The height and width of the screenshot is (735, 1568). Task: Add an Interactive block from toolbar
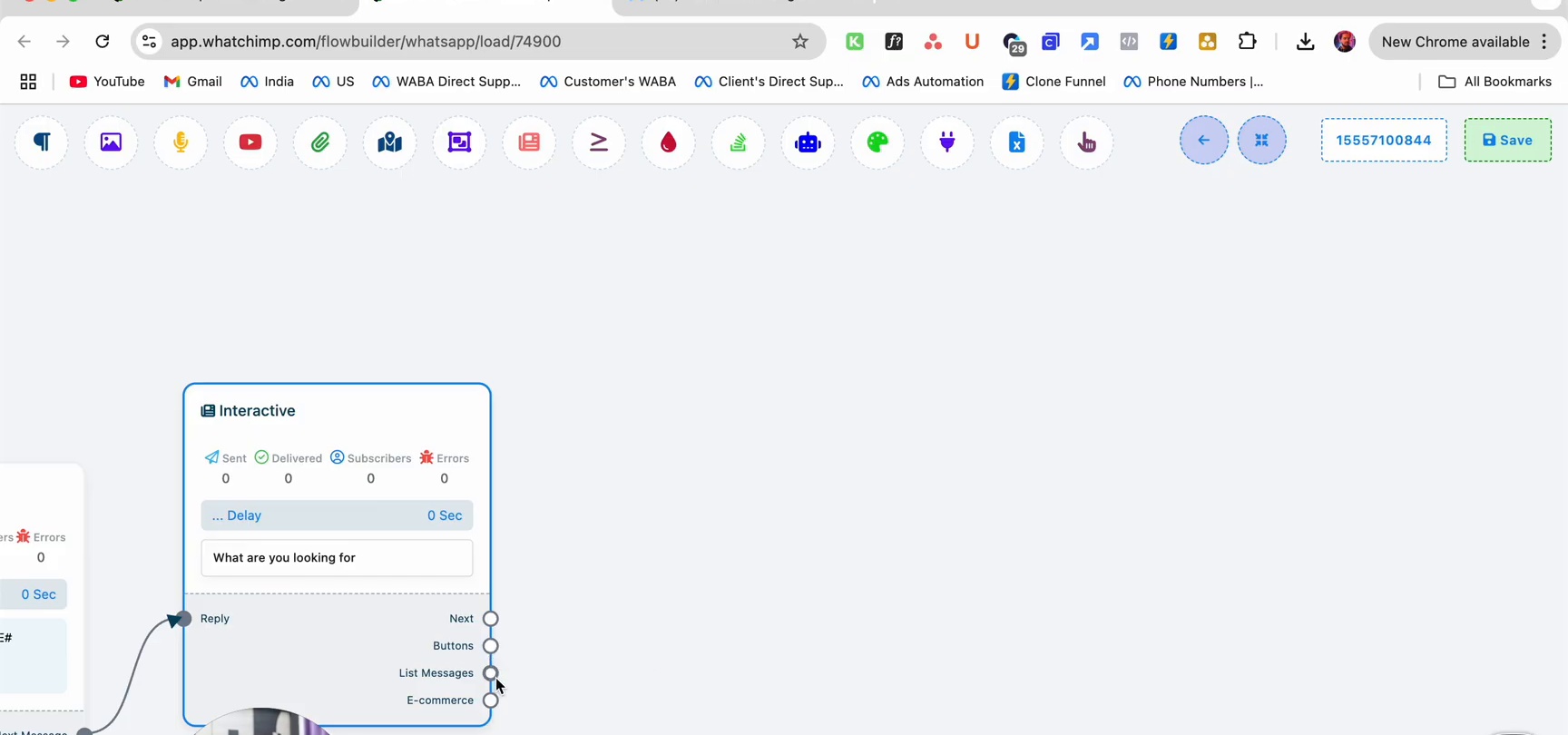(529, 142)
